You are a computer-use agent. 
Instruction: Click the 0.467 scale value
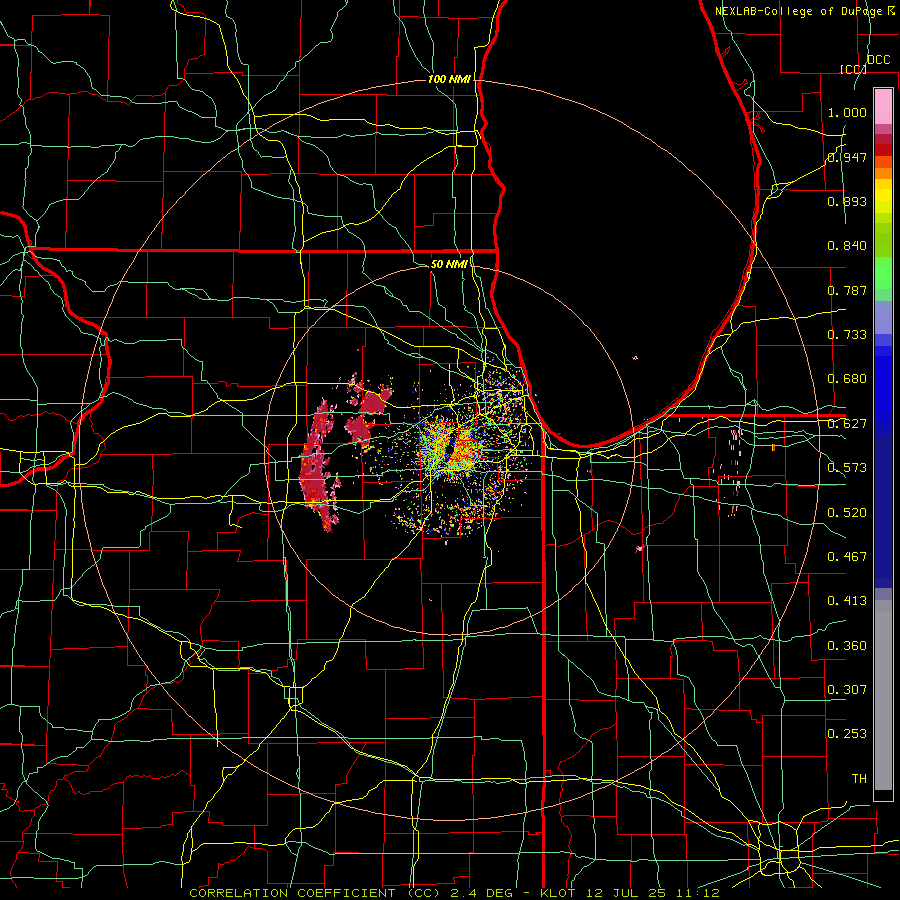(847, 557)
